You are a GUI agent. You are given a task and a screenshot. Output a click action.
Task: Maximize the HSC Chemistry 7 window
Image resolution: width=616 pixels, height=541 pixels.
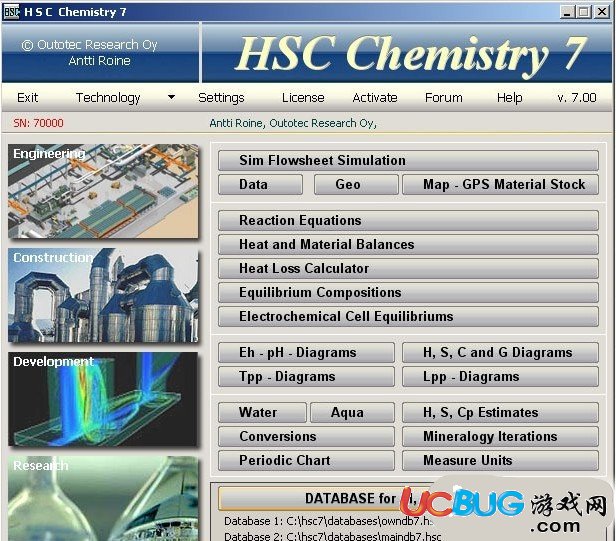coord(583,12)
